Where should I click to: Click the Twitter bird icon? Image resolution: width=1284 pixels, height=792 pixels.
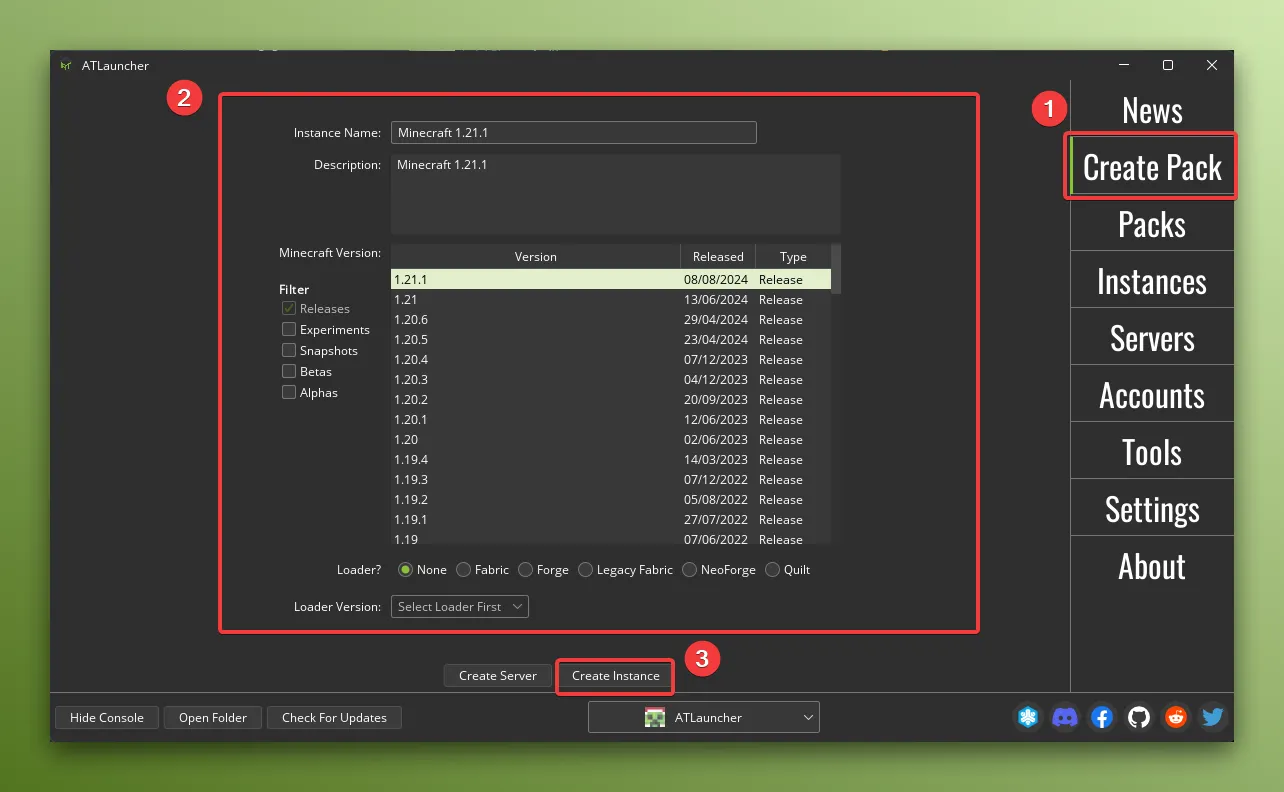pyautogui.click(x=1212, y=717)
